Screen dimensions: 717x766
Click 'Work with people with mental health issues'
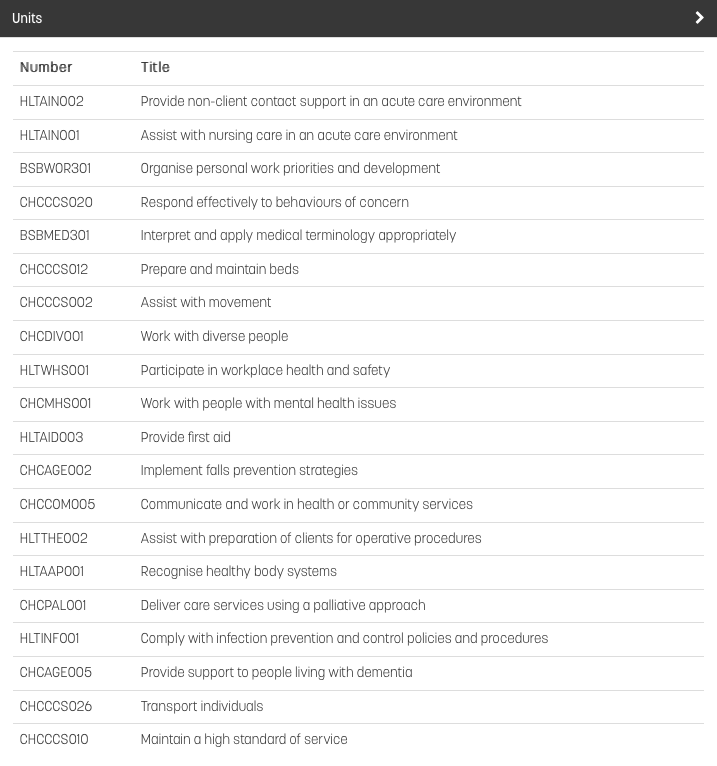(268, 404)
